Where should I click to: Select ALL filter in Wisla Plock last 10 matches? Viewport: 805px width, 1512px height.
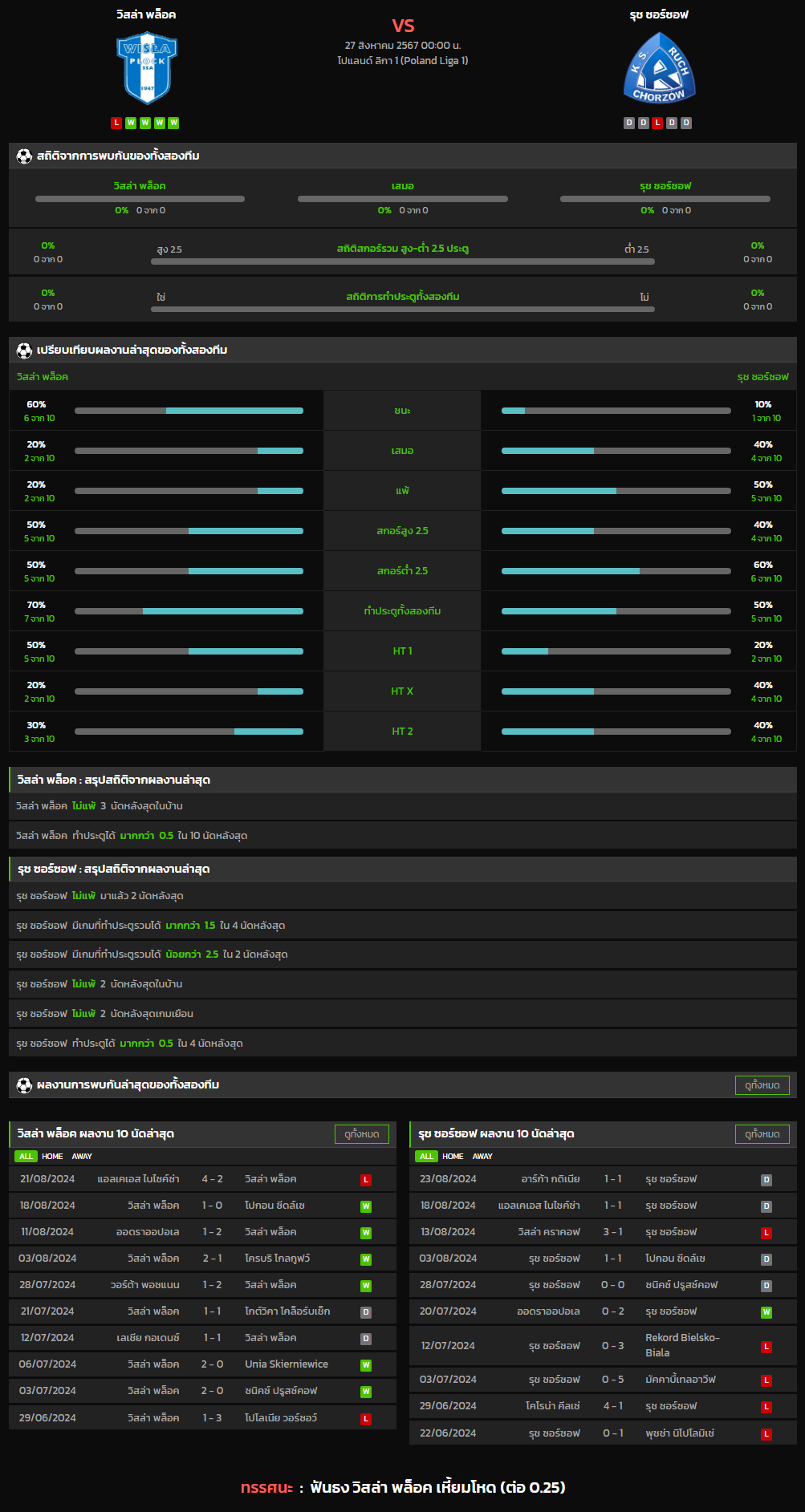point(26,1156)
